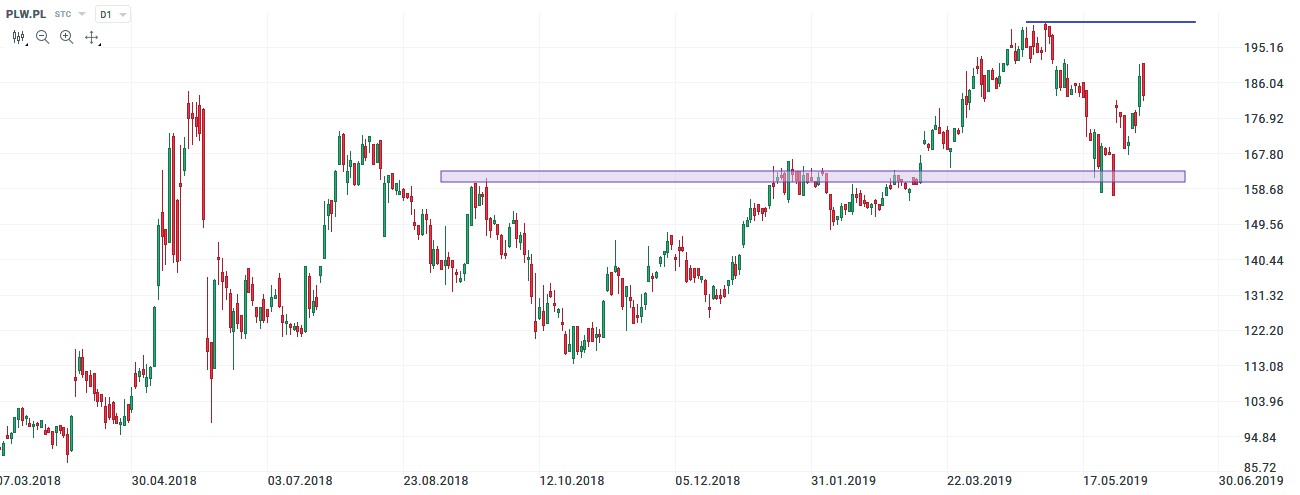Open the candlestick chart type selector

[x=18, y=37]
